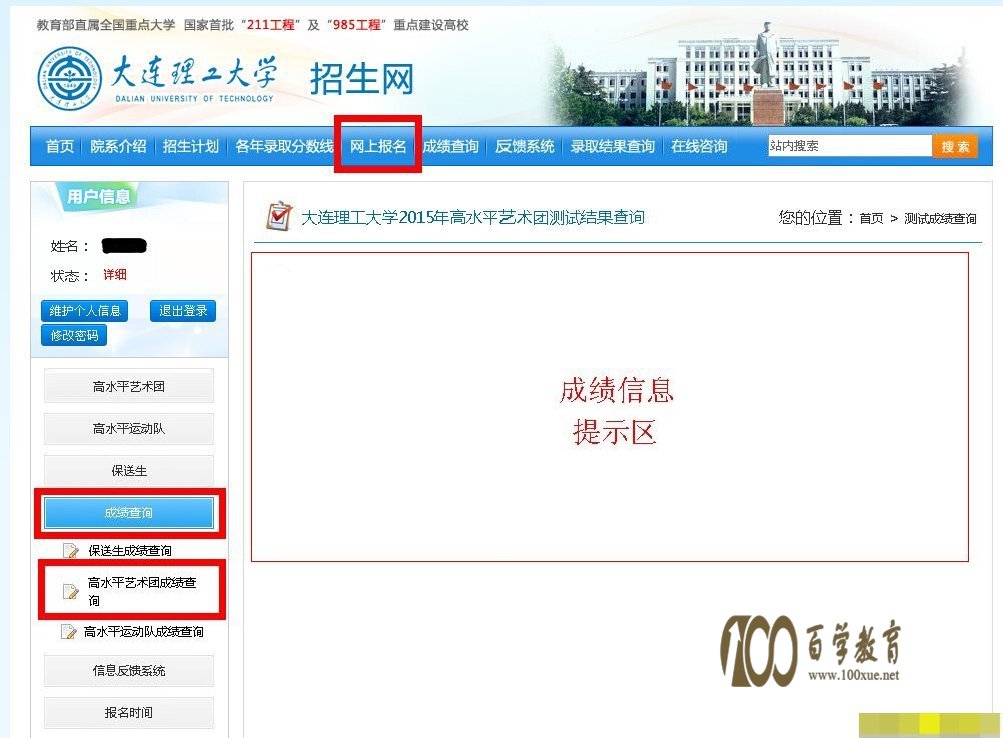This screenshot has height=738, width=1003.
Task: Click the Dalian University of Technology logo emblem
Action: [x=69, y=79]
